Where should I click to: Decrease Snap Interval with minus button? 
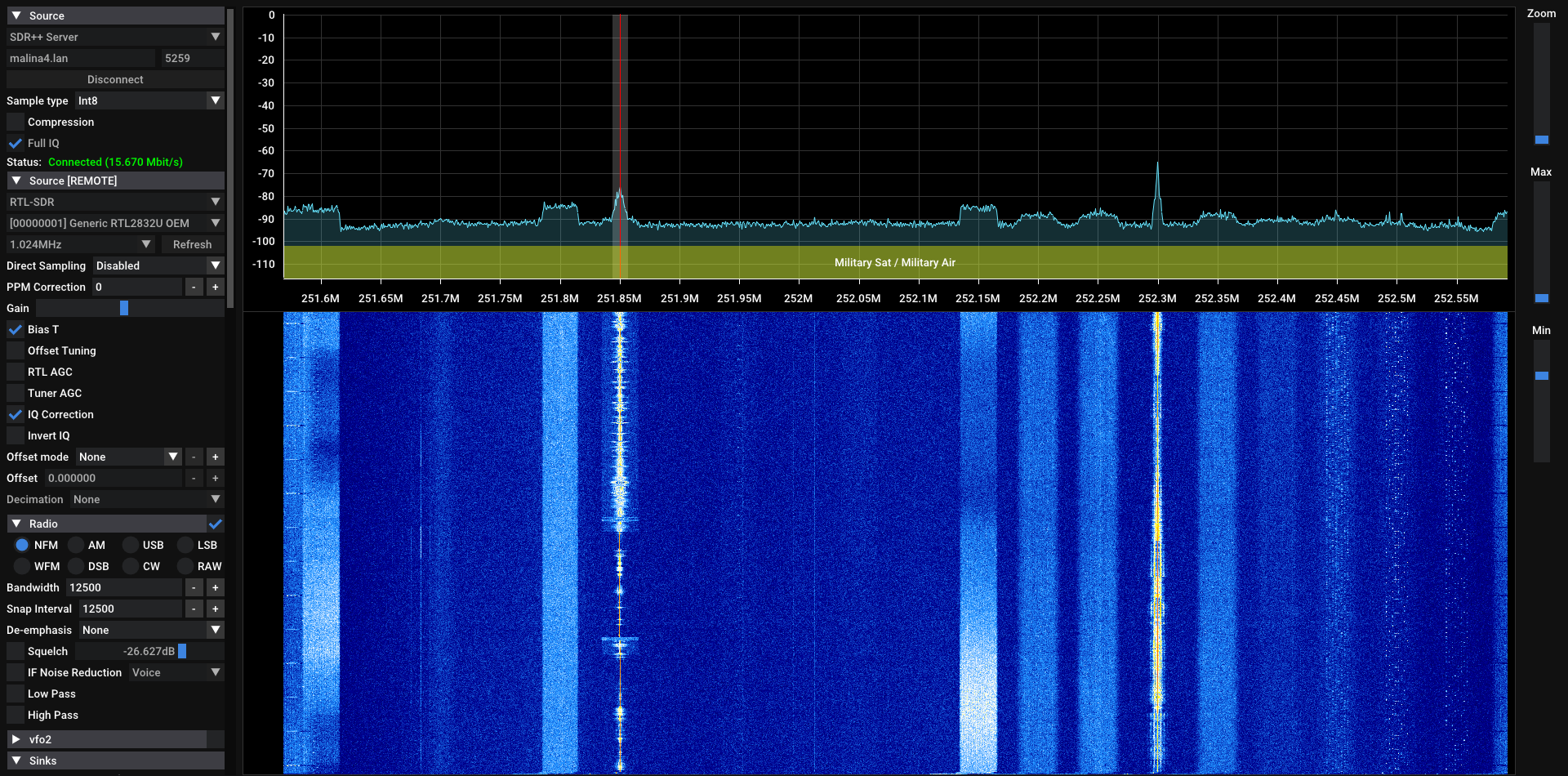(x=194, y=609)
